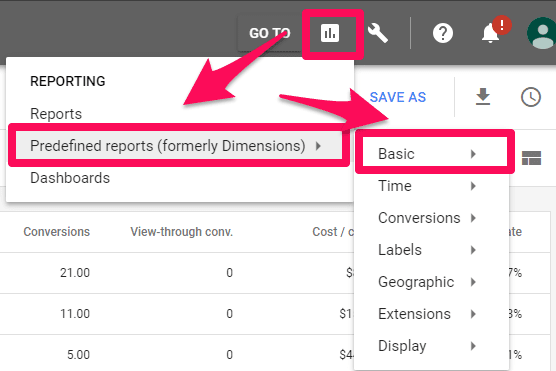Choose Geographic submenu item
The height and width of the screenshot is (371, 556).
(432, 282)
